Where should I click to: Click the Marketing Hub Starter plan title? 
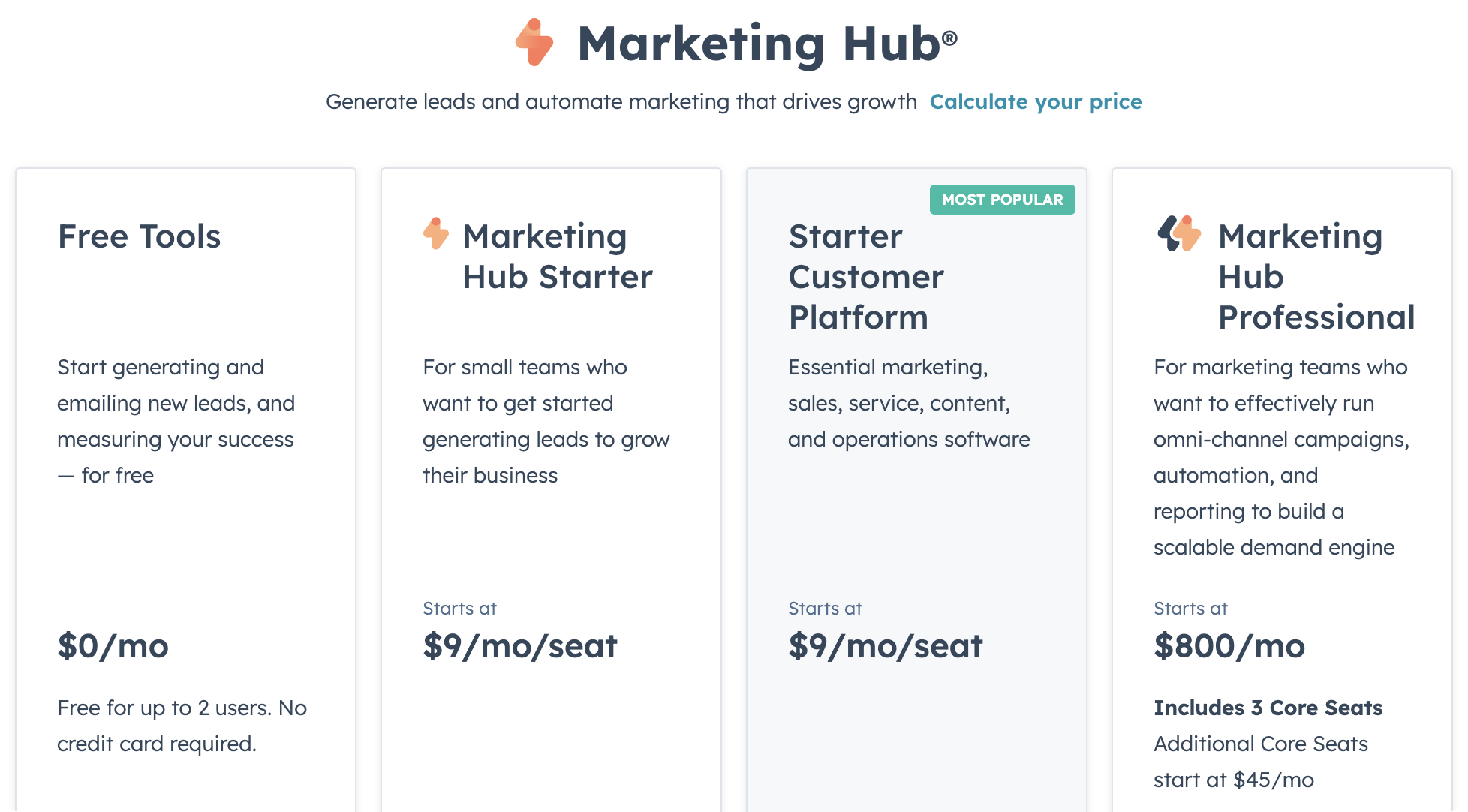tap(557, 257)
